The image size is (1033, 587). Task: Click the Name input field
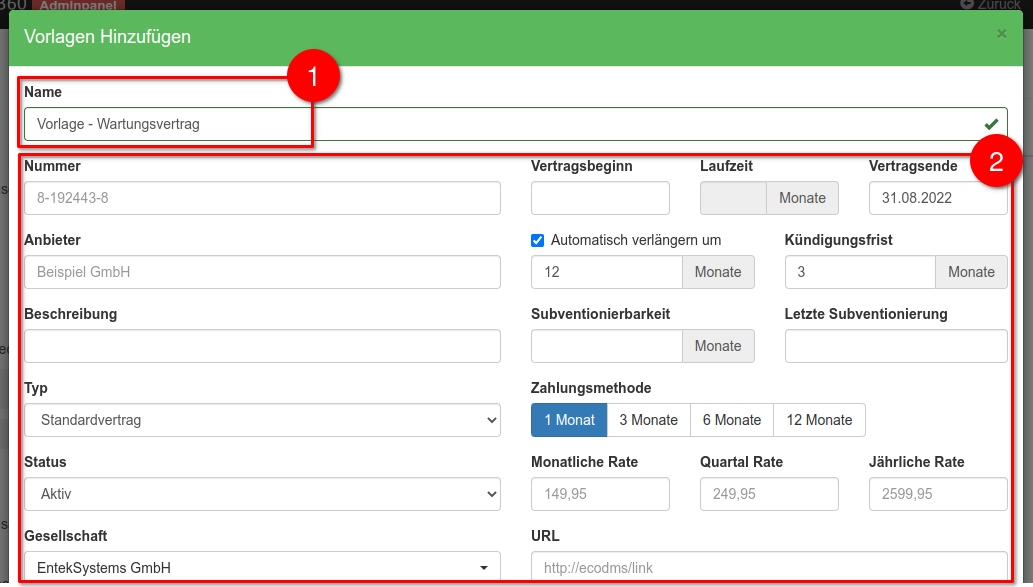click(500, 125)
